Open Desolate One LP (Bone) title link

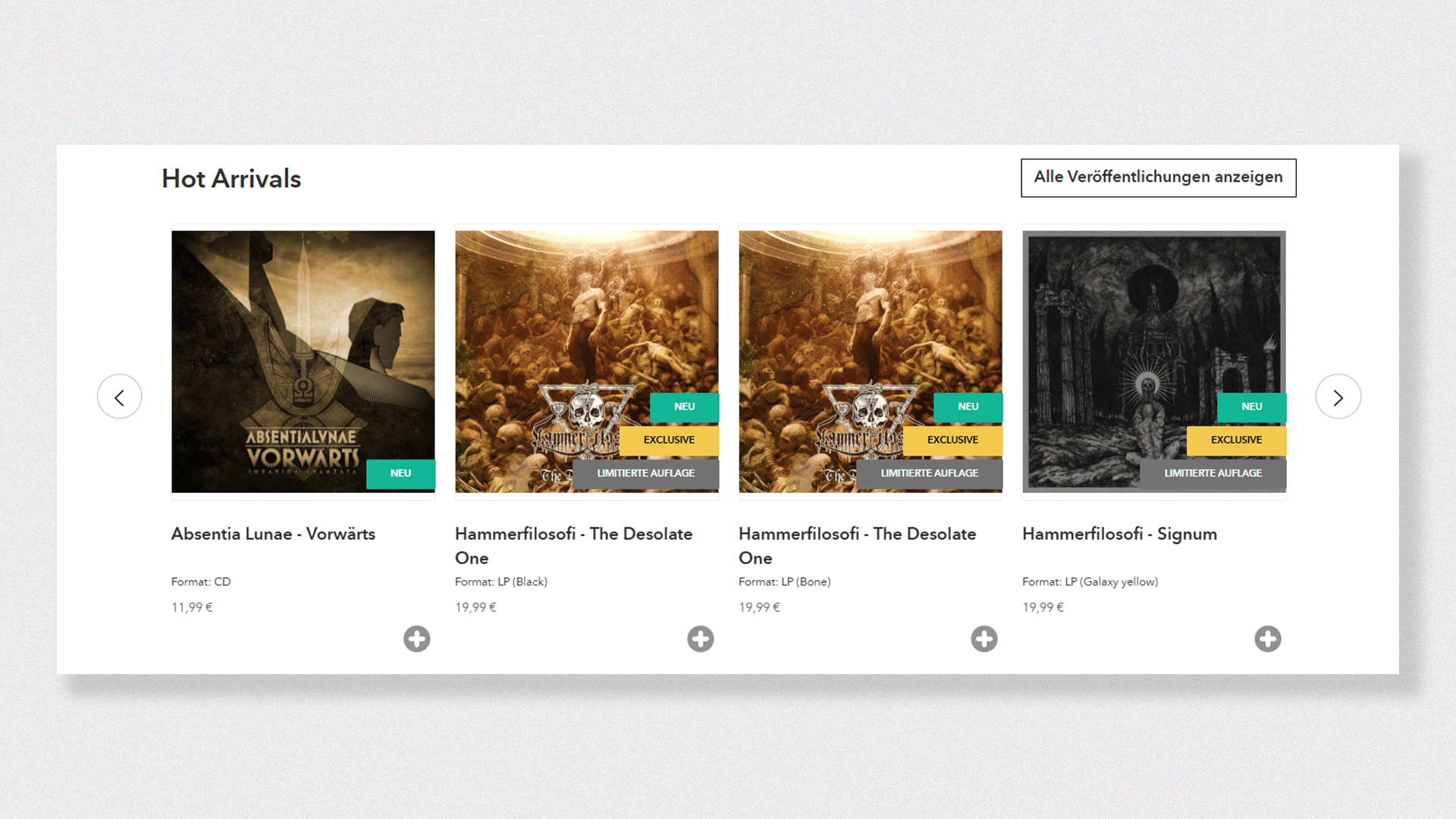pyautogui.click(x=857, y=546)
